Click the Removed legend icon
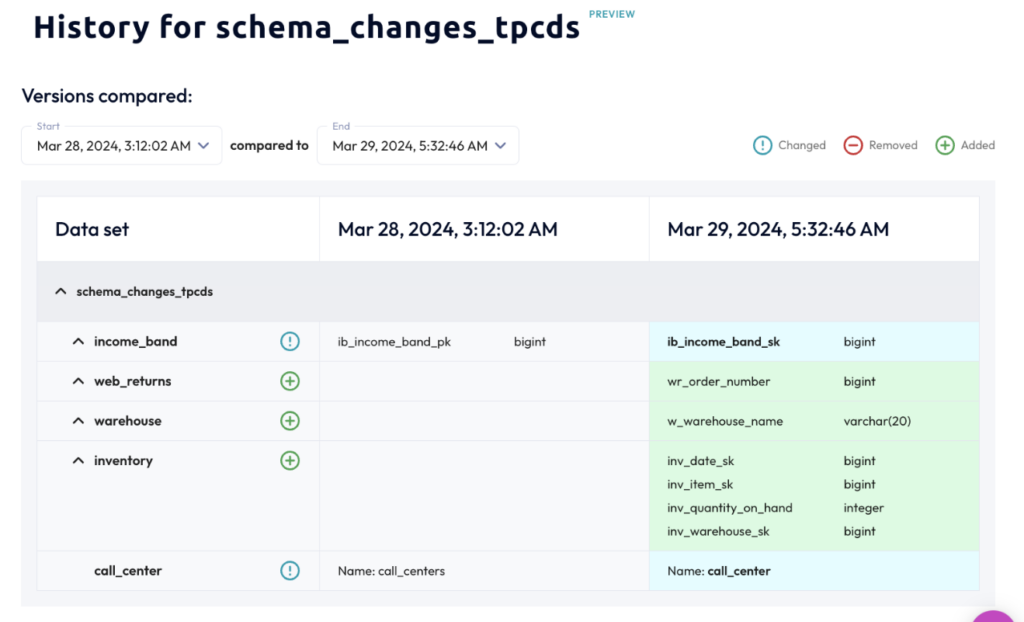 (x=852, y=145)
